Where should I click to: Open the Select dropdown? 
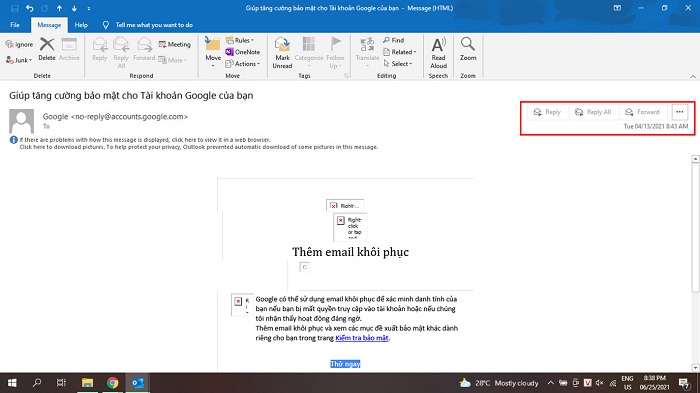[x=398, y=64]
